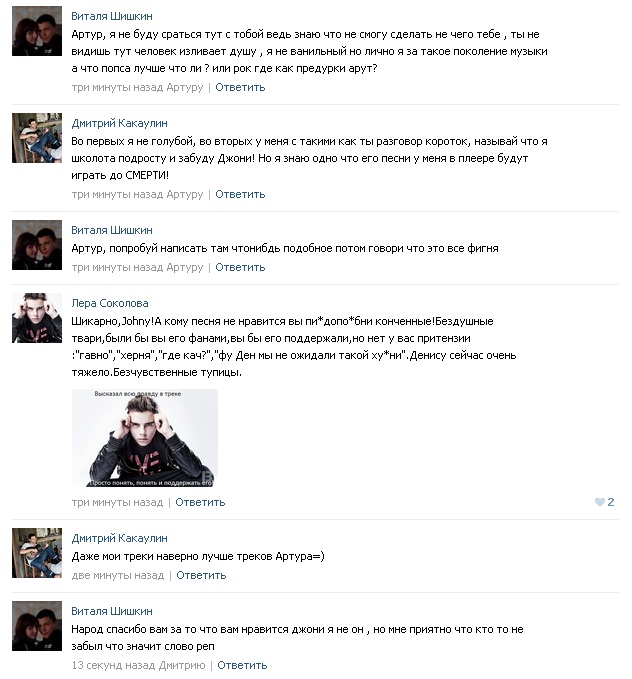Open Дмитрий Какаулин's avatar in the second comment
Screen dimensions: 632x679
point(37,138)
